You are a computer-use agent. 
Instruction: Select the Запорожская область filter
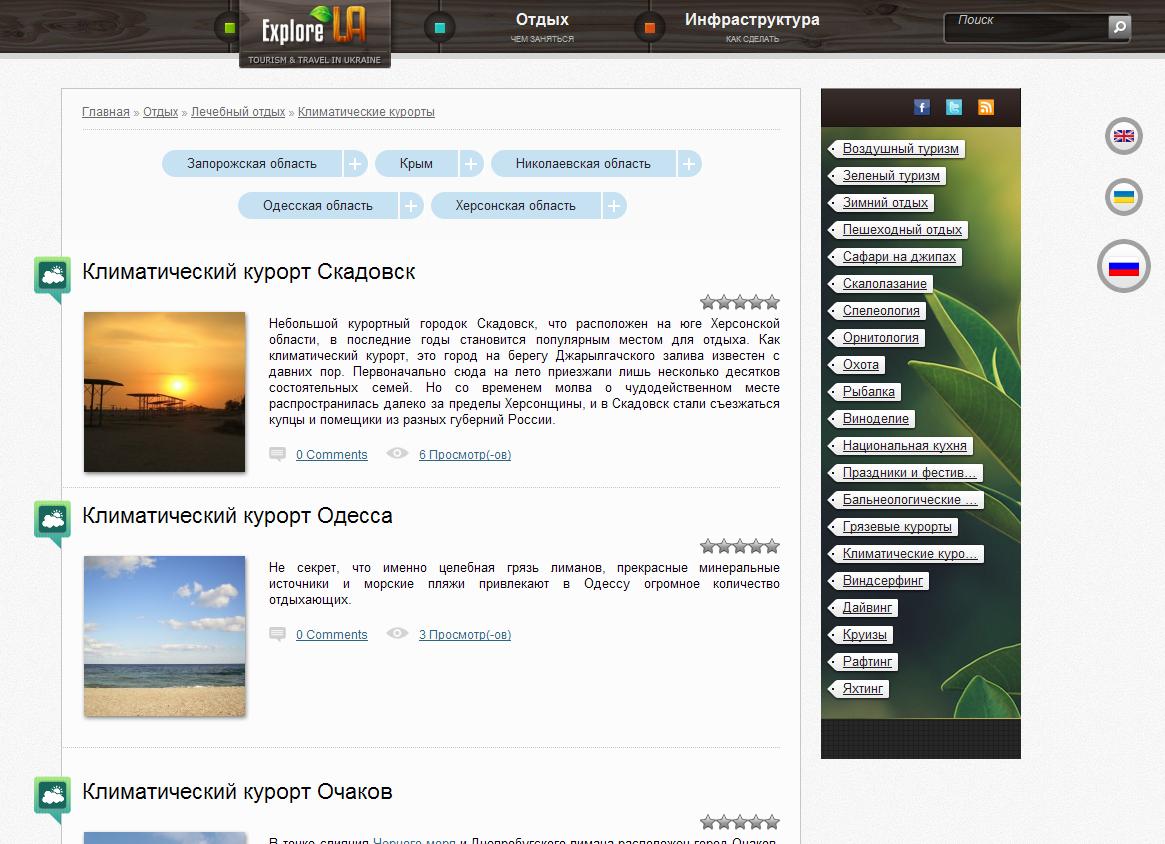252,163
